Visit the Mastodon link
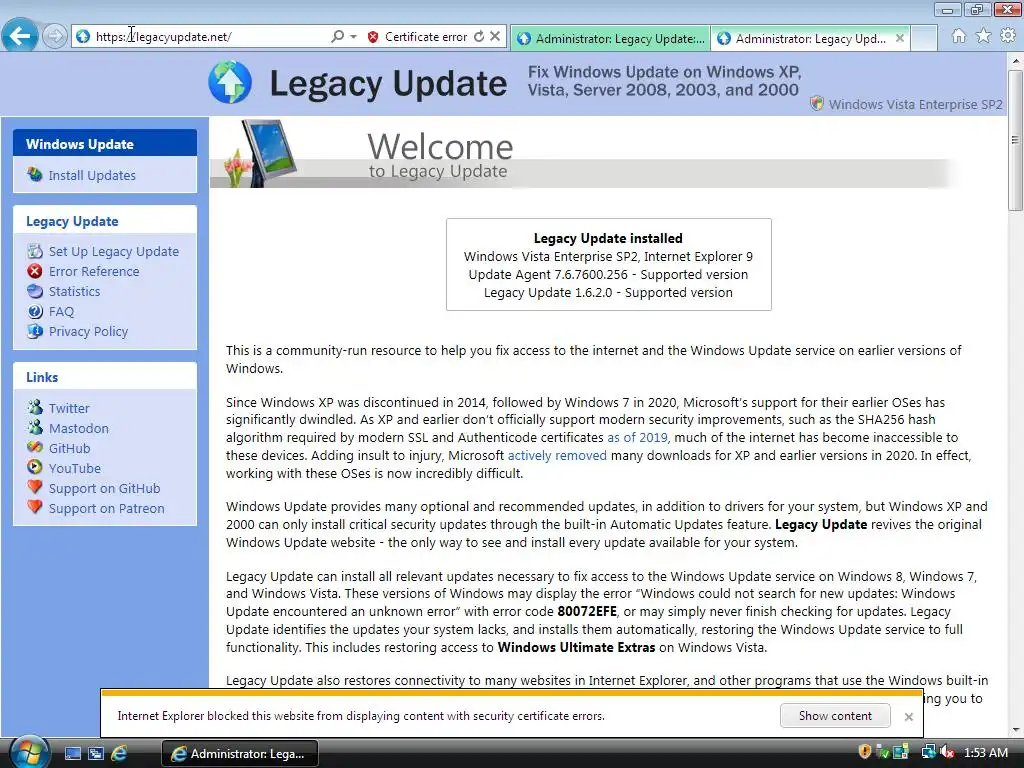The height and width of the screenshot is (768, 1024). pyautogui.click(x=79, y=428)
